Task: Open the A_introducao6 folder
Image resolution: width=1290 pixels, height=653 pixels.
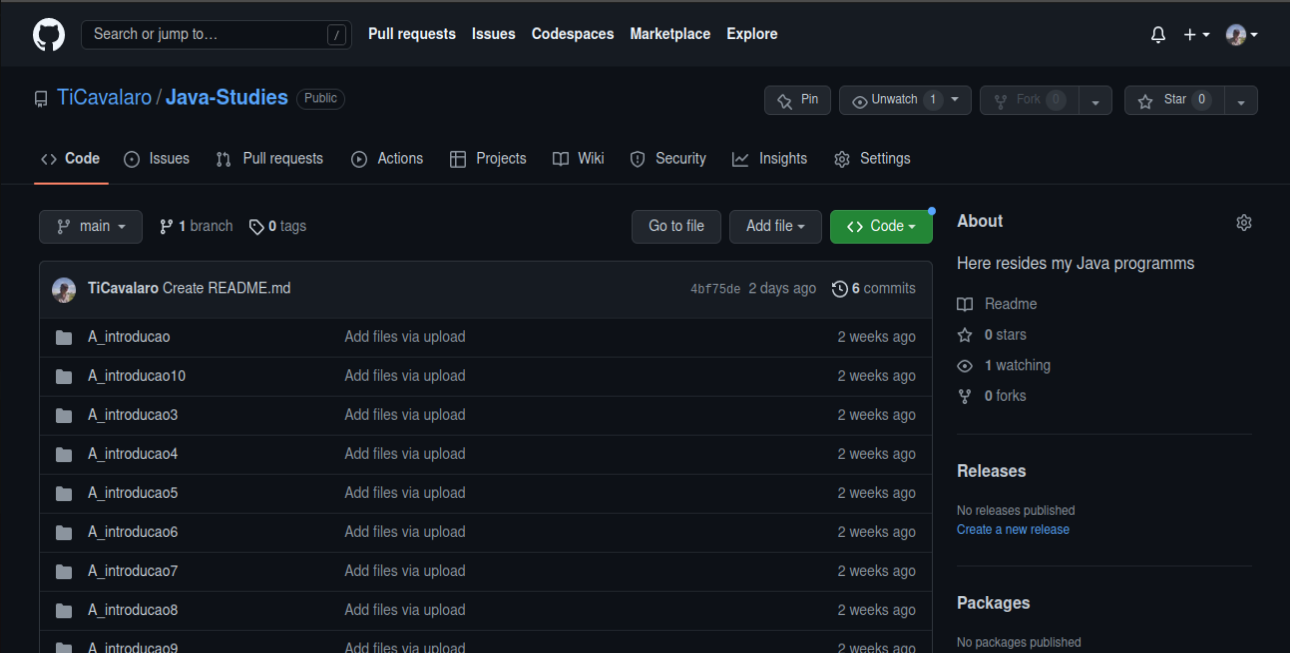Action: coord(133,532)
